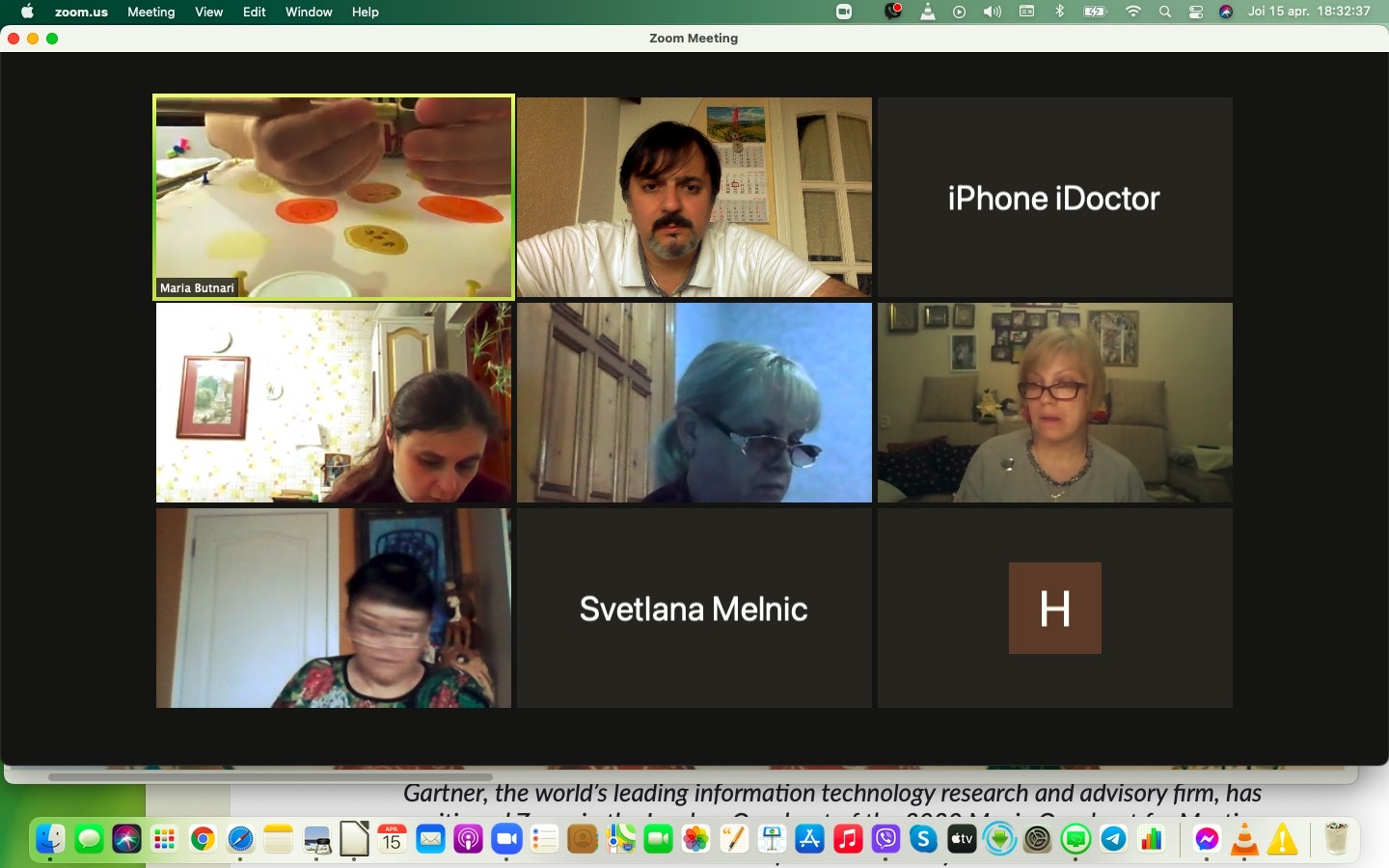The width and height of the screenshot is (1389, 868).
Task: Click the iPhone iDoctor participant tile
Action: point(1054,197)
